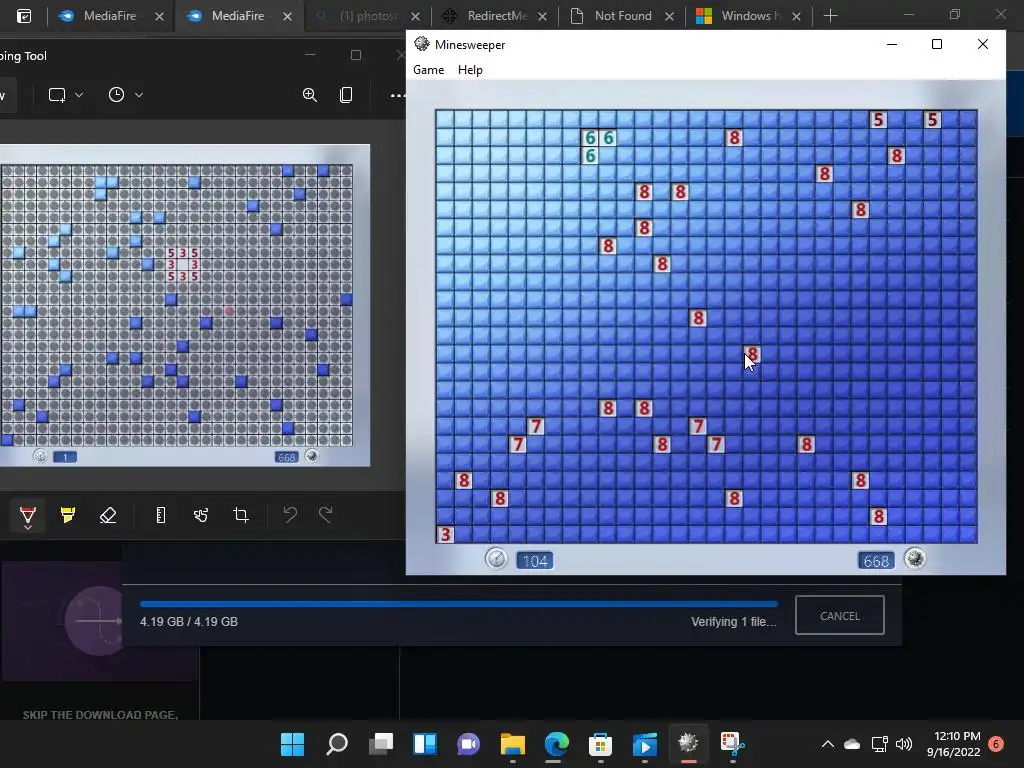Open the OneDrive cloud tray icon
Image resolution: width=1024 pixels, height=768 pixels.
pyautogui.click(x=852, y=744)
